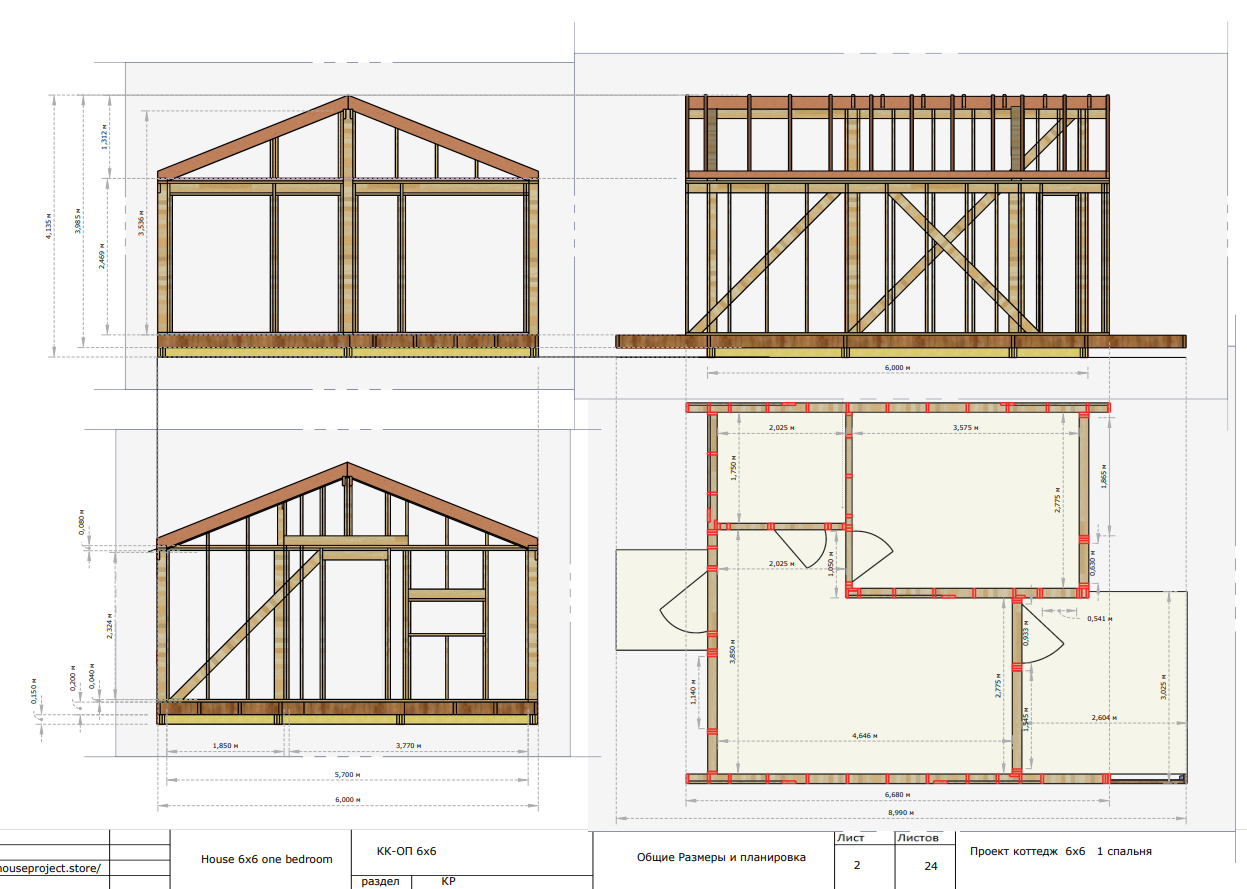Viewport: 1247px width, 889px height.
Task: Select the "3,025 м" terrace depth dimension
Action: pyautogui.click(x=1162, y=686)
